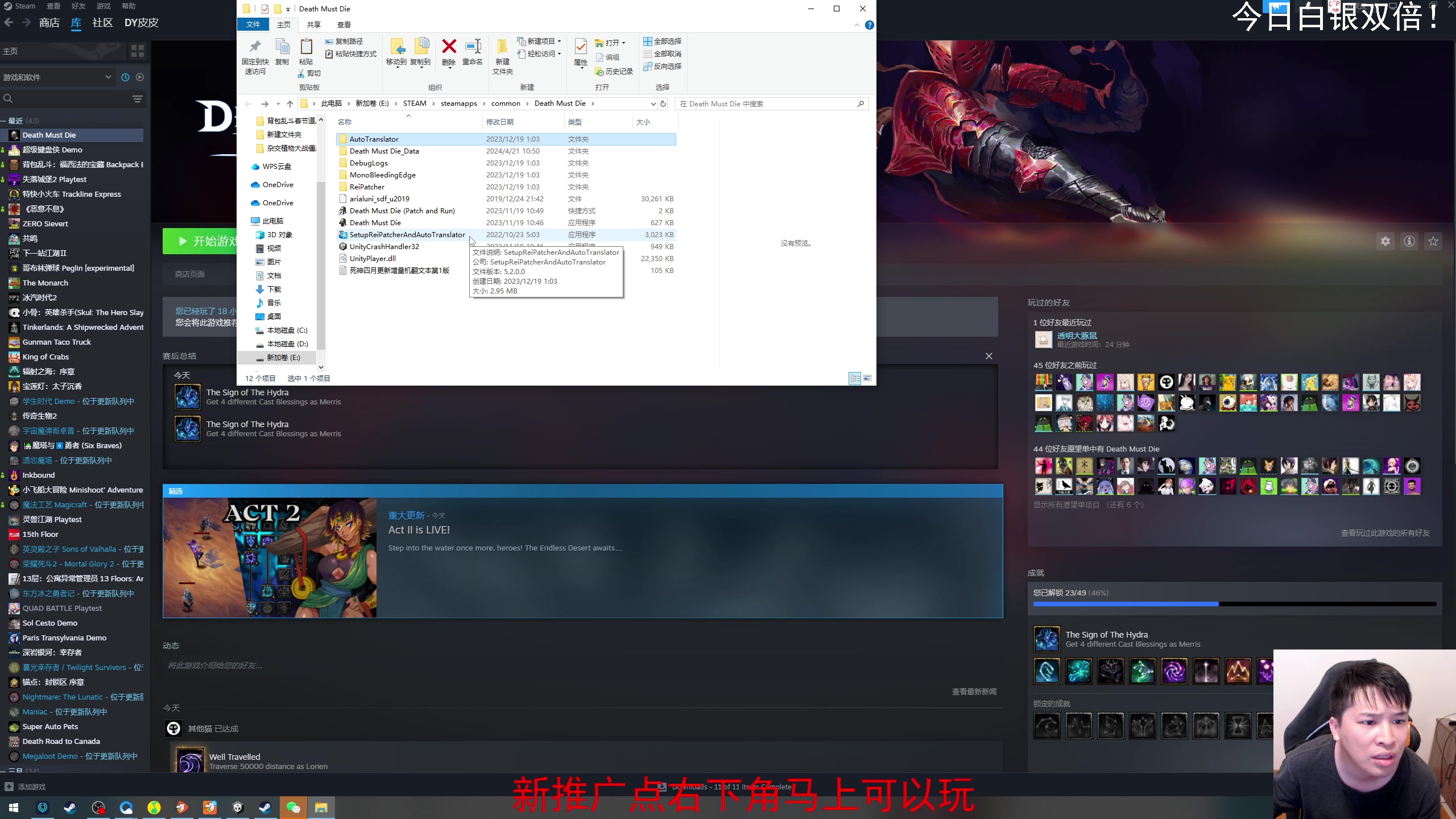Click 查看玩过此游戏的所有好友 link
Screen dimensions: 1456x819
click(1385, 533)
